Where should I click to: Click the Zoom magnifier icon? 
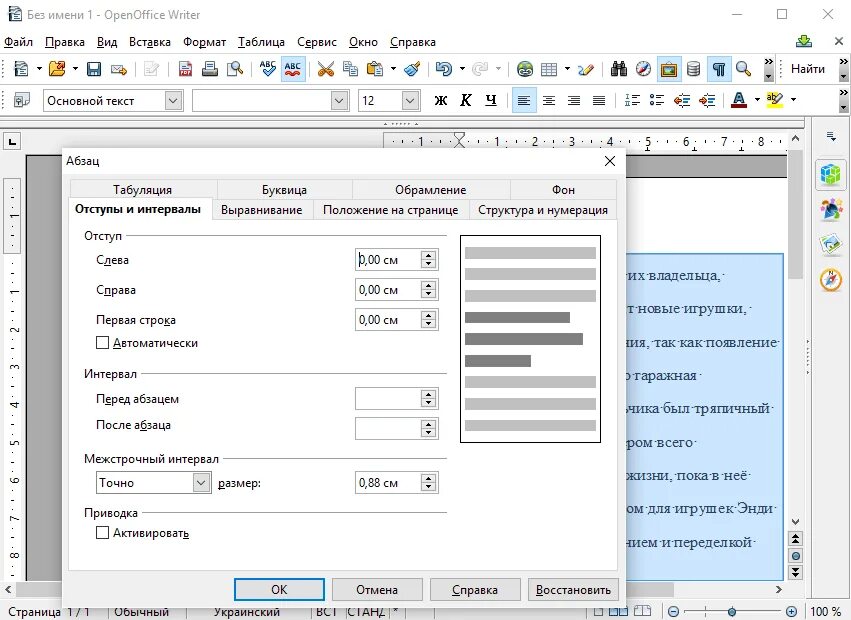(x=743, y=69)
